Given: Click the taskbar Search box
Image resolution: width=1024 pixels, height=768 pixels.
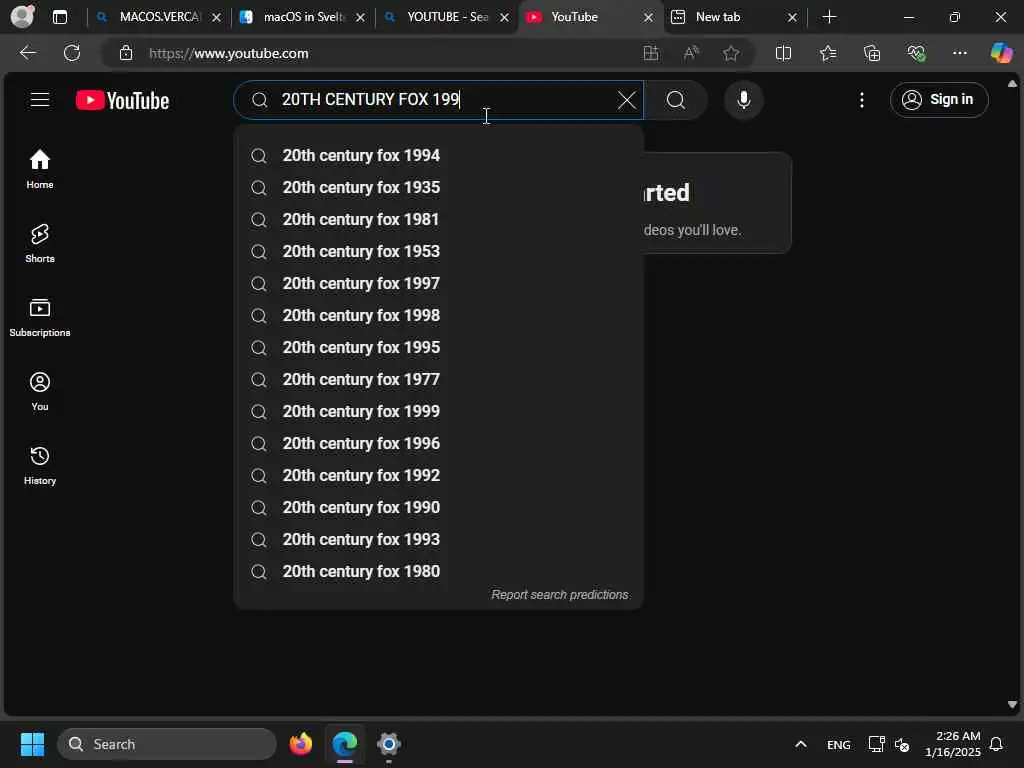Looking at the screenshot, I should 167,744.
